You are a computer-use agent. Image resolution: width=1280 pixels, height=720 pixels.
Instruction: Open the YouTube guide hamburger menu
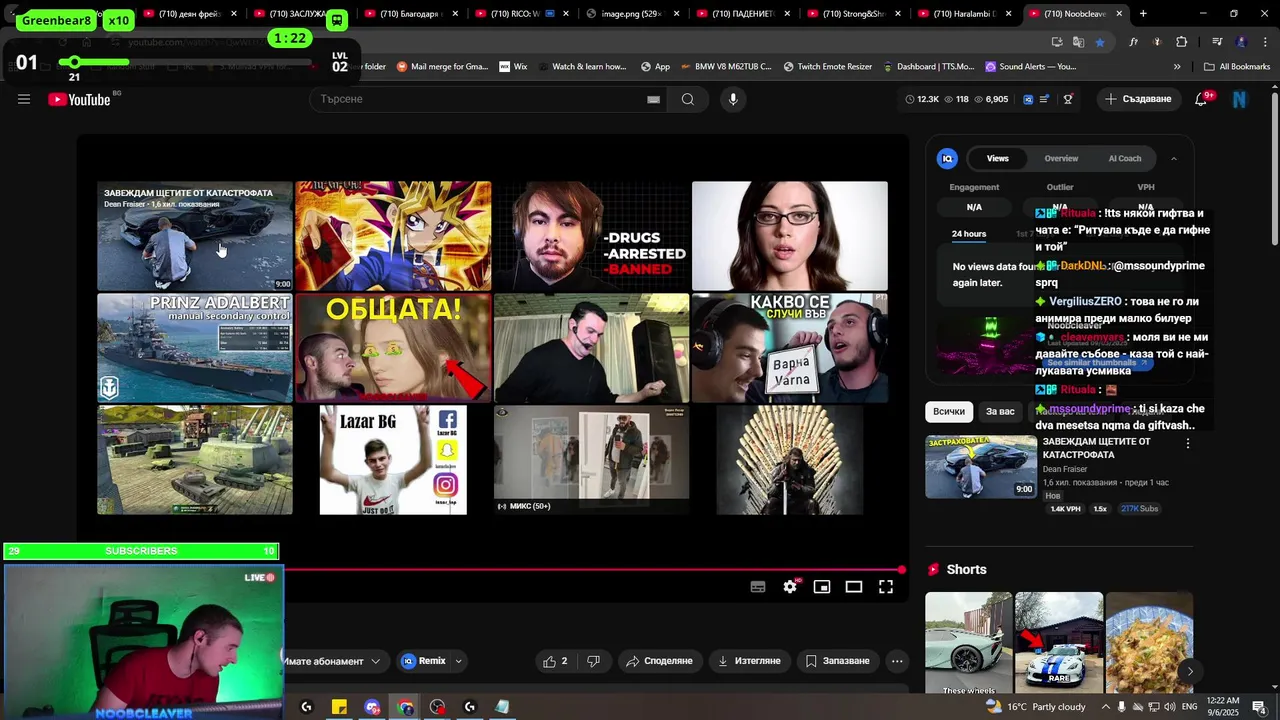[x=24, y=99]
